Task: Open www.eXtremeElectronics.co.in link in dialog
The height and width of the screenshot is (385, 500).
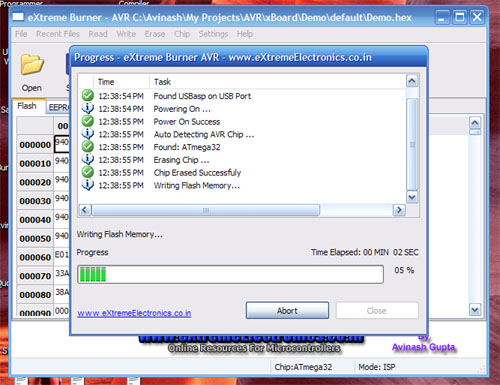Action: pyautogui.click(x=134, y=313)
